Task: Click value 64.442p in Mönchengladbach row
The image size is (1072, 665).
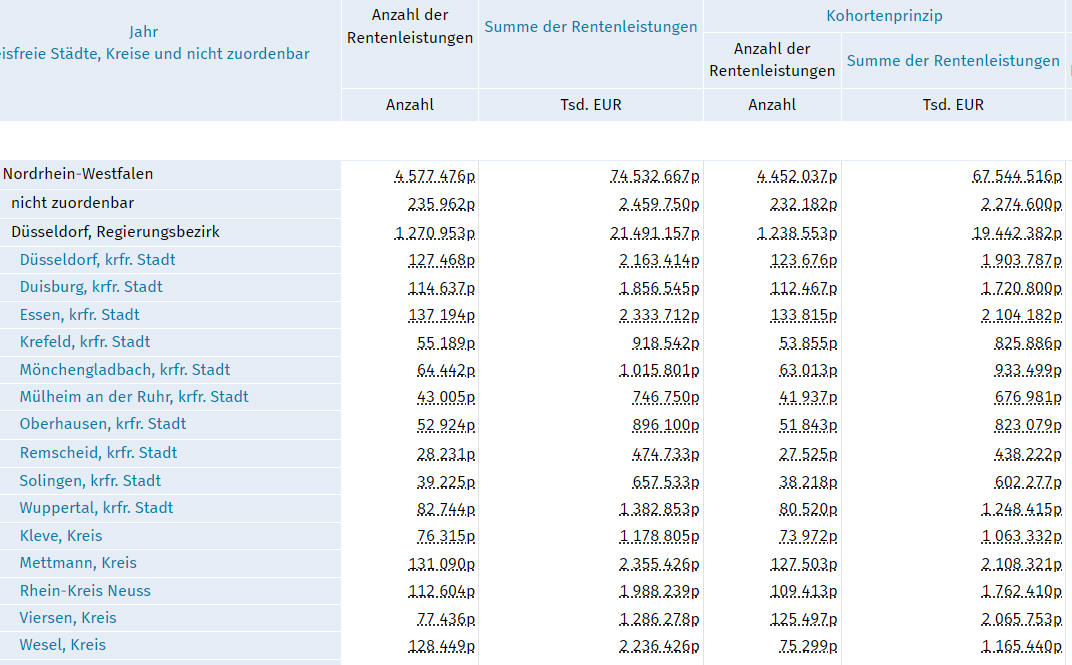Action: (446, 370)
